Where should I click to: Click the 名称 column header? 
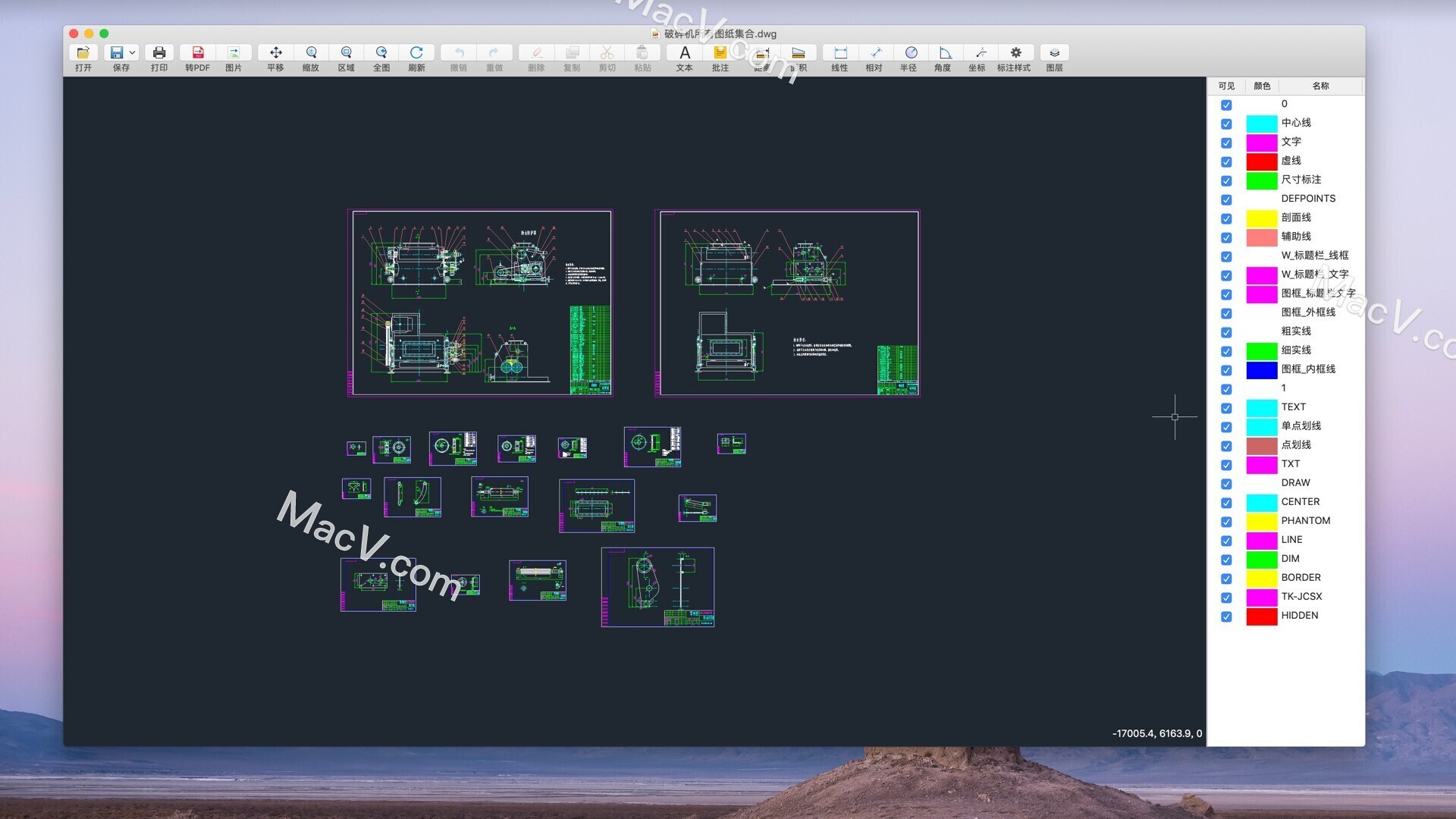pos(1320,86)
